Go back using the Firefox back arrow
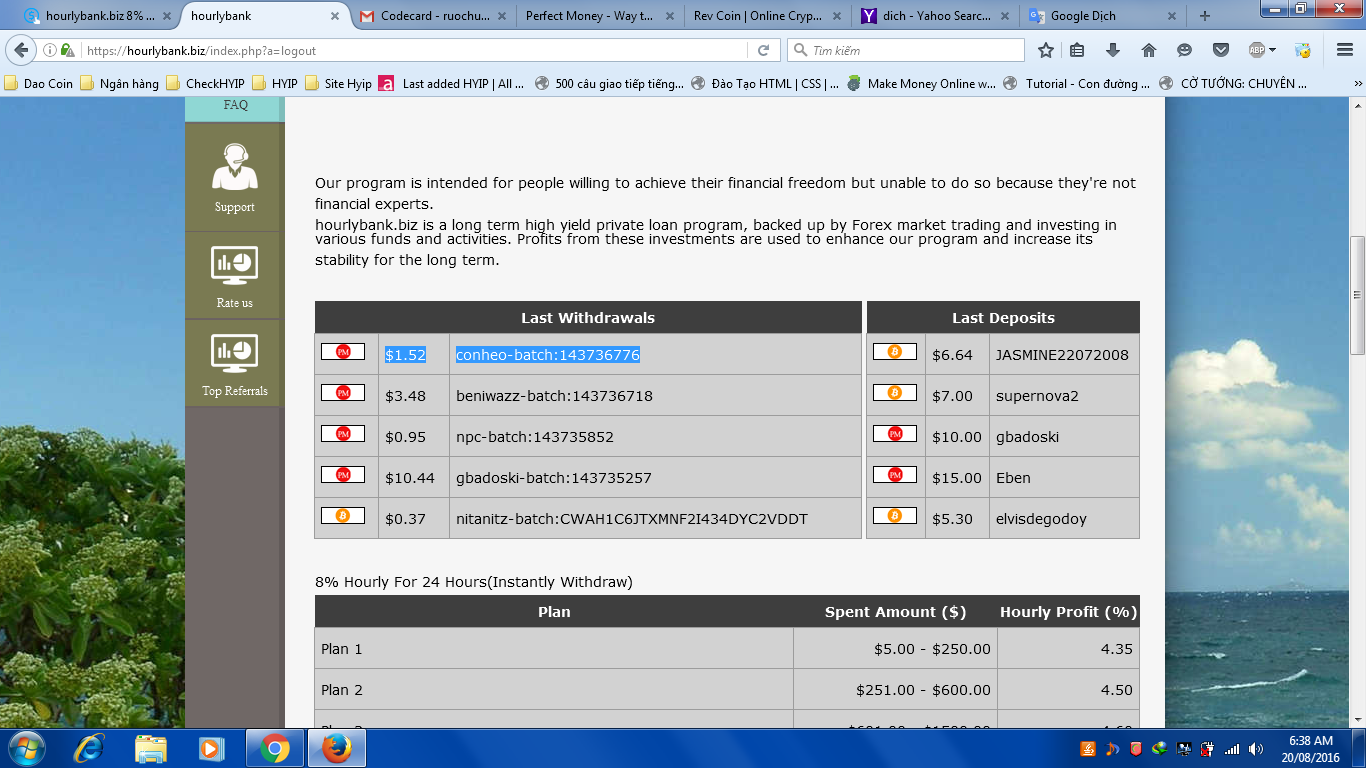The height and width of the screenshot is (768, 1366). pyautogui.click(x=22, y=50)
